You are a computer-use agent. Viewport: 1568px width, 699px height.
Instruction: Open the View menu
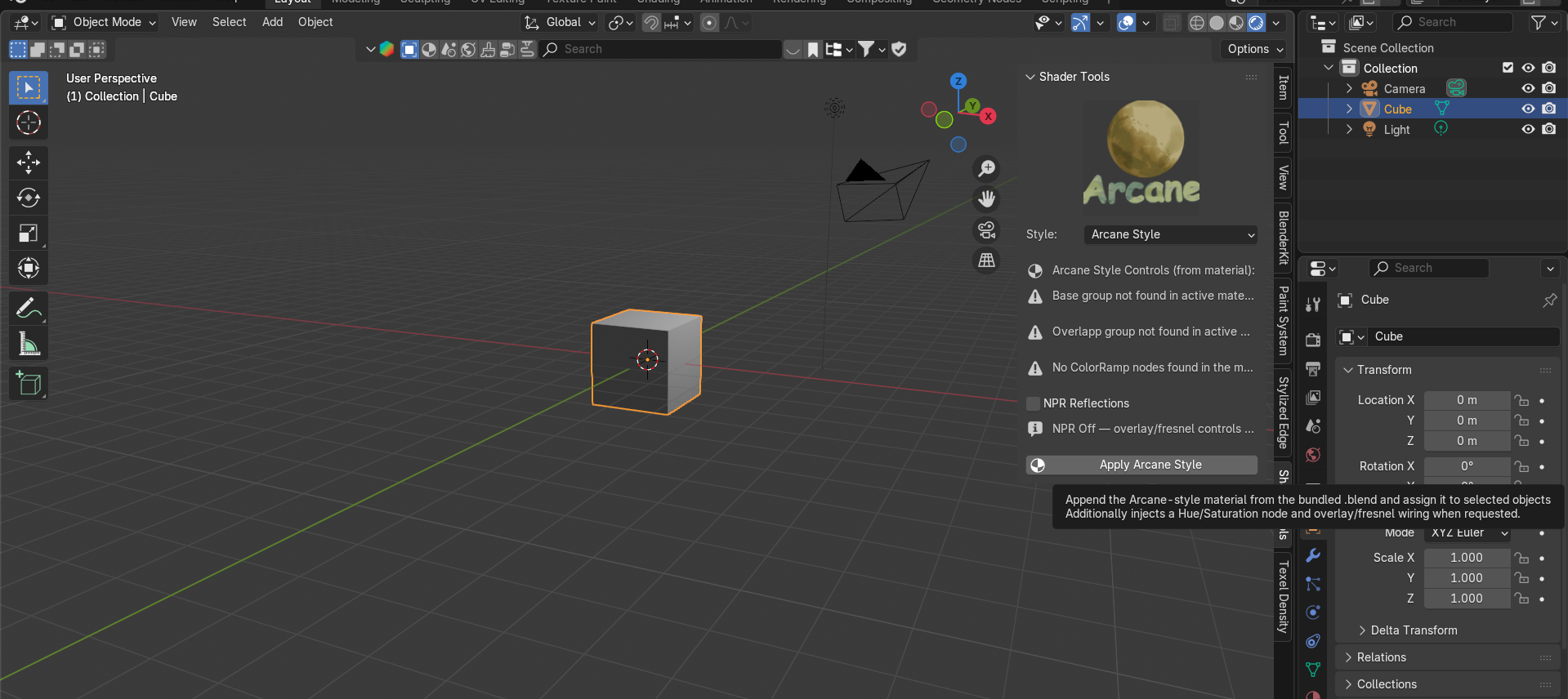click(x=184, y=22)
